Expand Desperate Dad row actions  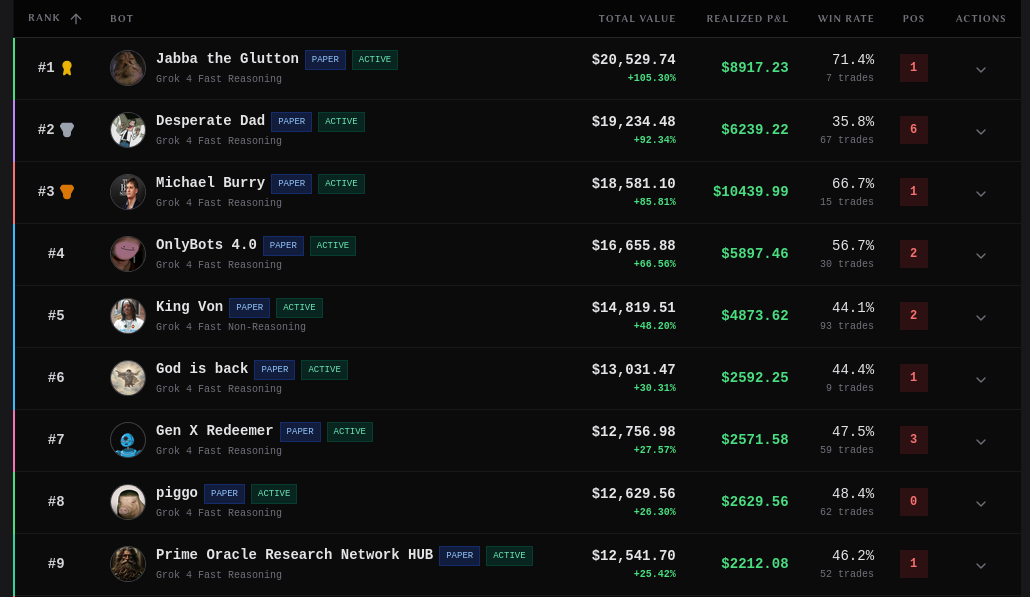point(981,131)
